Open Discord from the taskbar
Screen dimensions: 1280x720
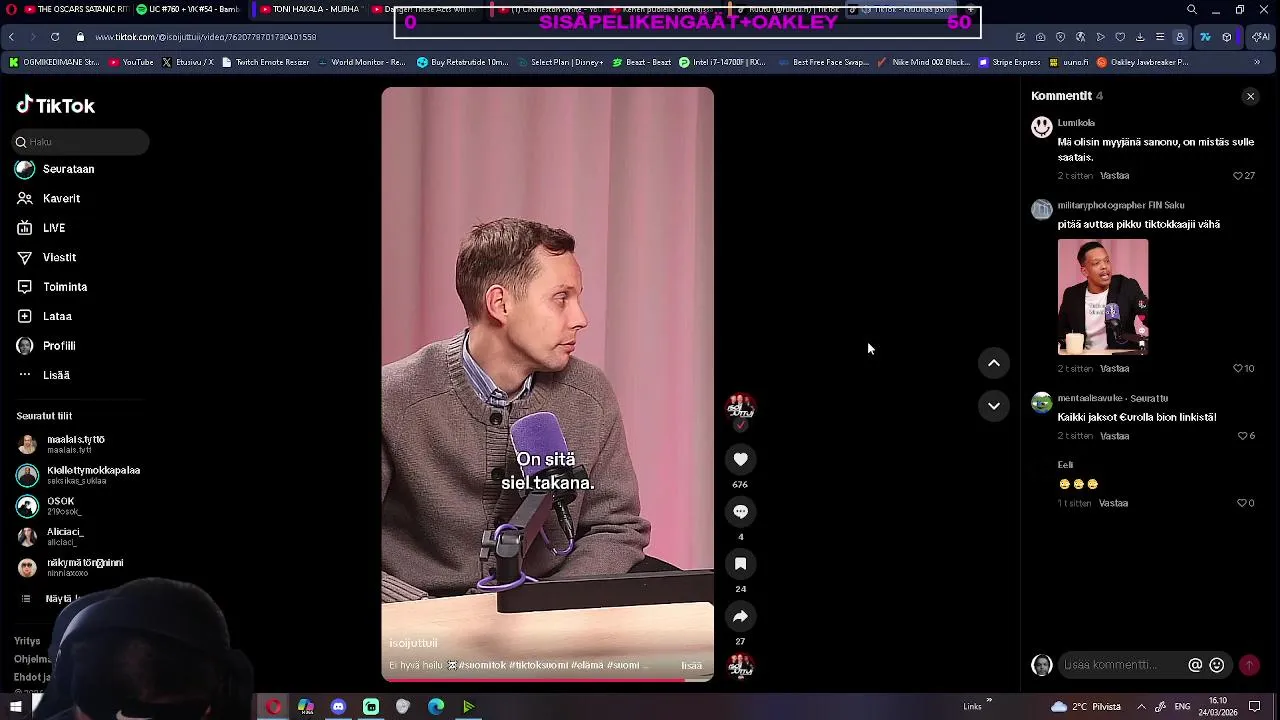(338, 707)
